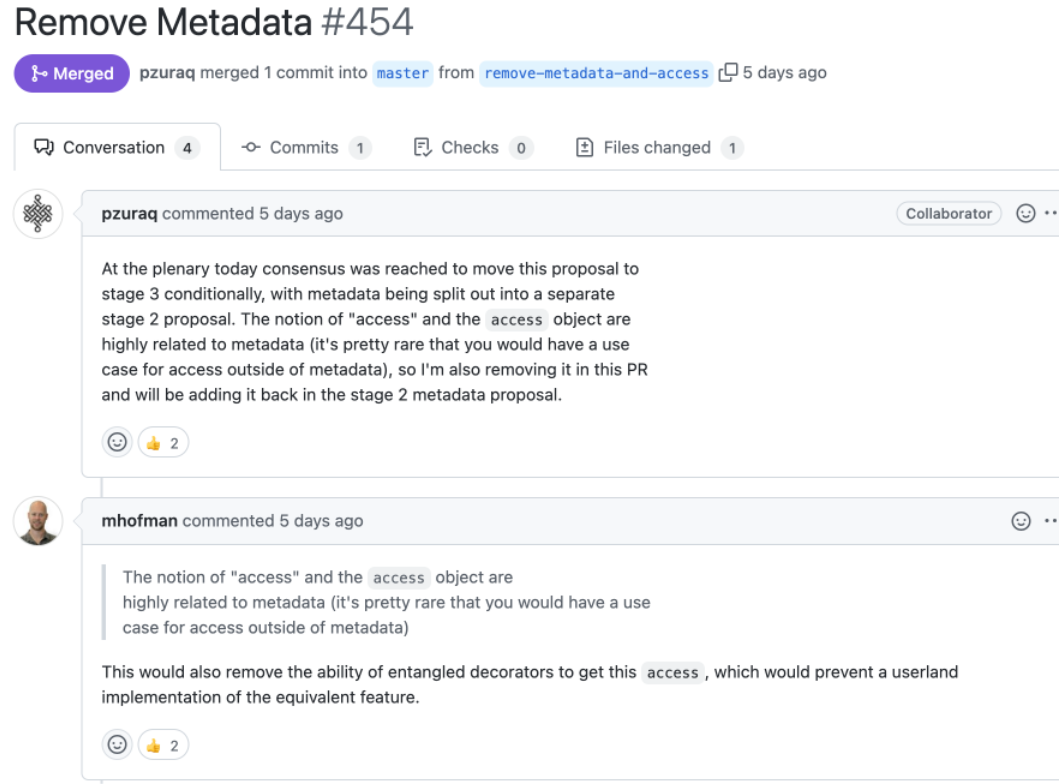Add reaction below mhofman's comment

pos(118,744)
